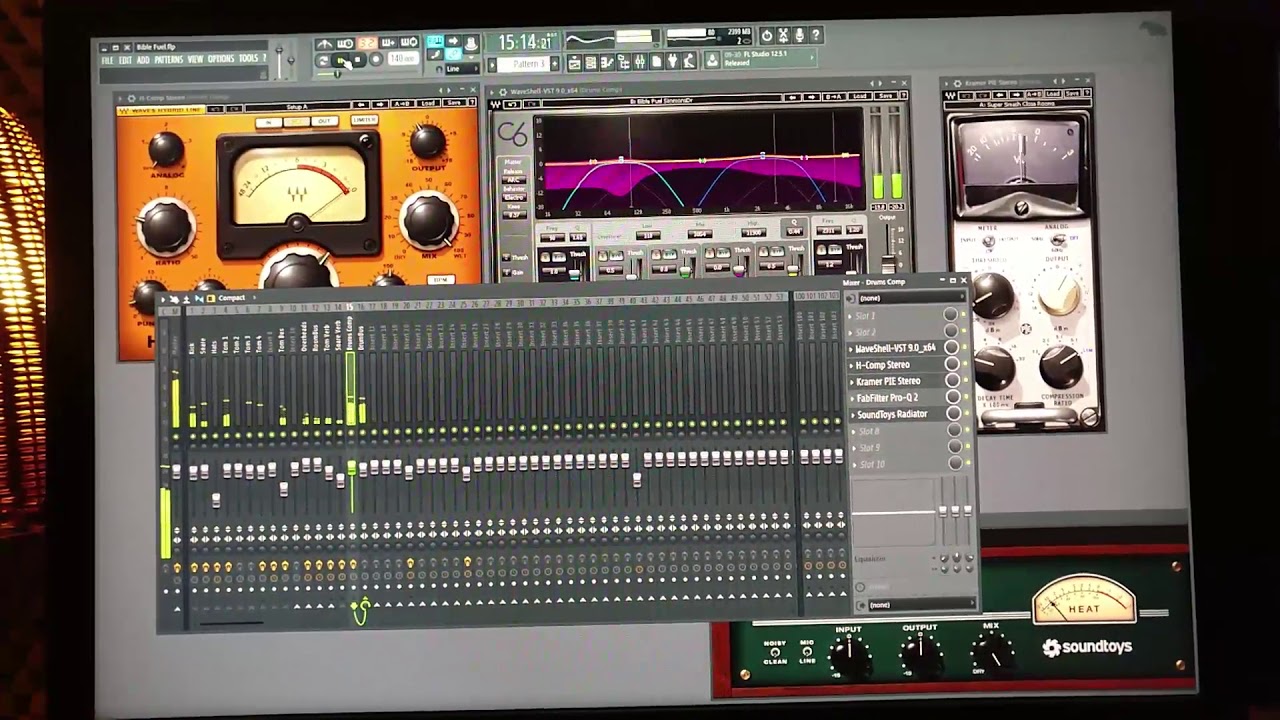This screenshot has width=1280, height=720.
Task: Toggle loop recording mode
Action: pyautogui.click(x=409, y=43)
